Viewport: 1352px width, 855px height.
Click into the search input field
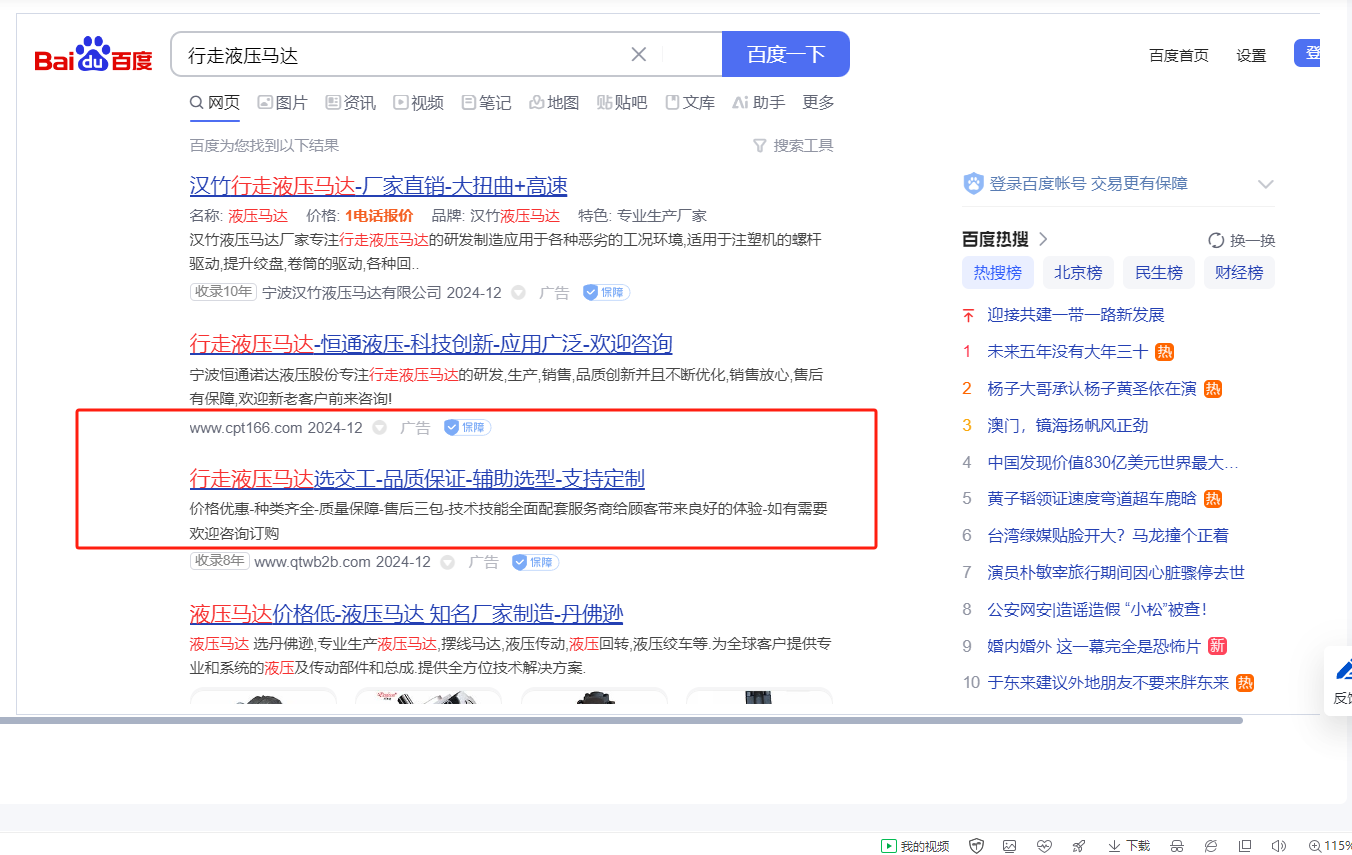coord(400,54)
